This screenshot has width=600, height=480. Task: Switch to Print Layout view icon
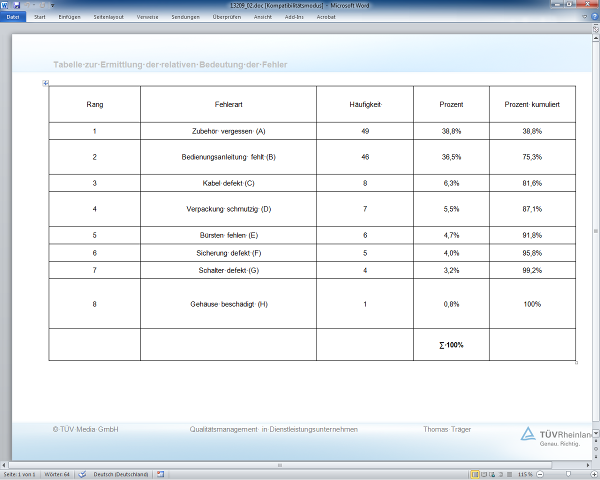(473, 474)
